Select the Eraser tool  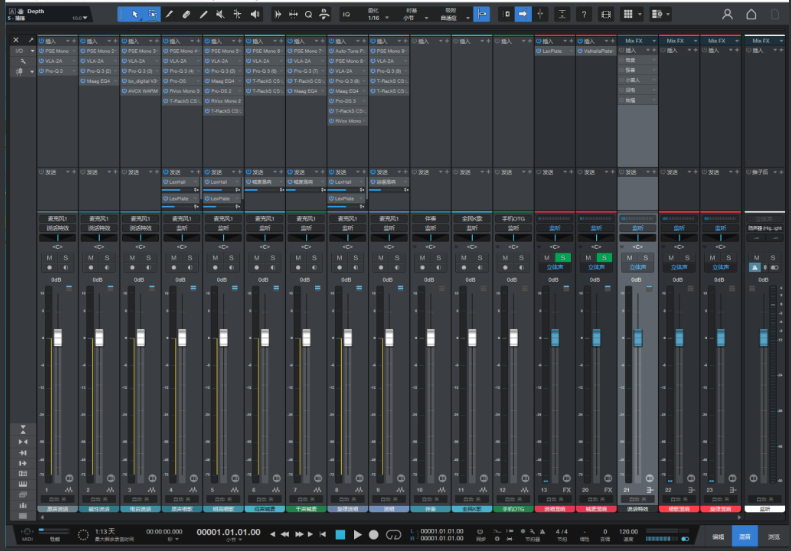click(186, 14)
